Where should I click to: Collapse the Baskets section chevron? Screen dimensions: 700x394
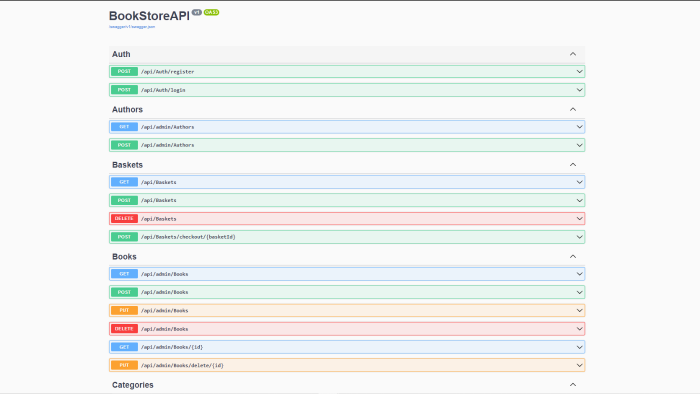click(x=573, y=165)
